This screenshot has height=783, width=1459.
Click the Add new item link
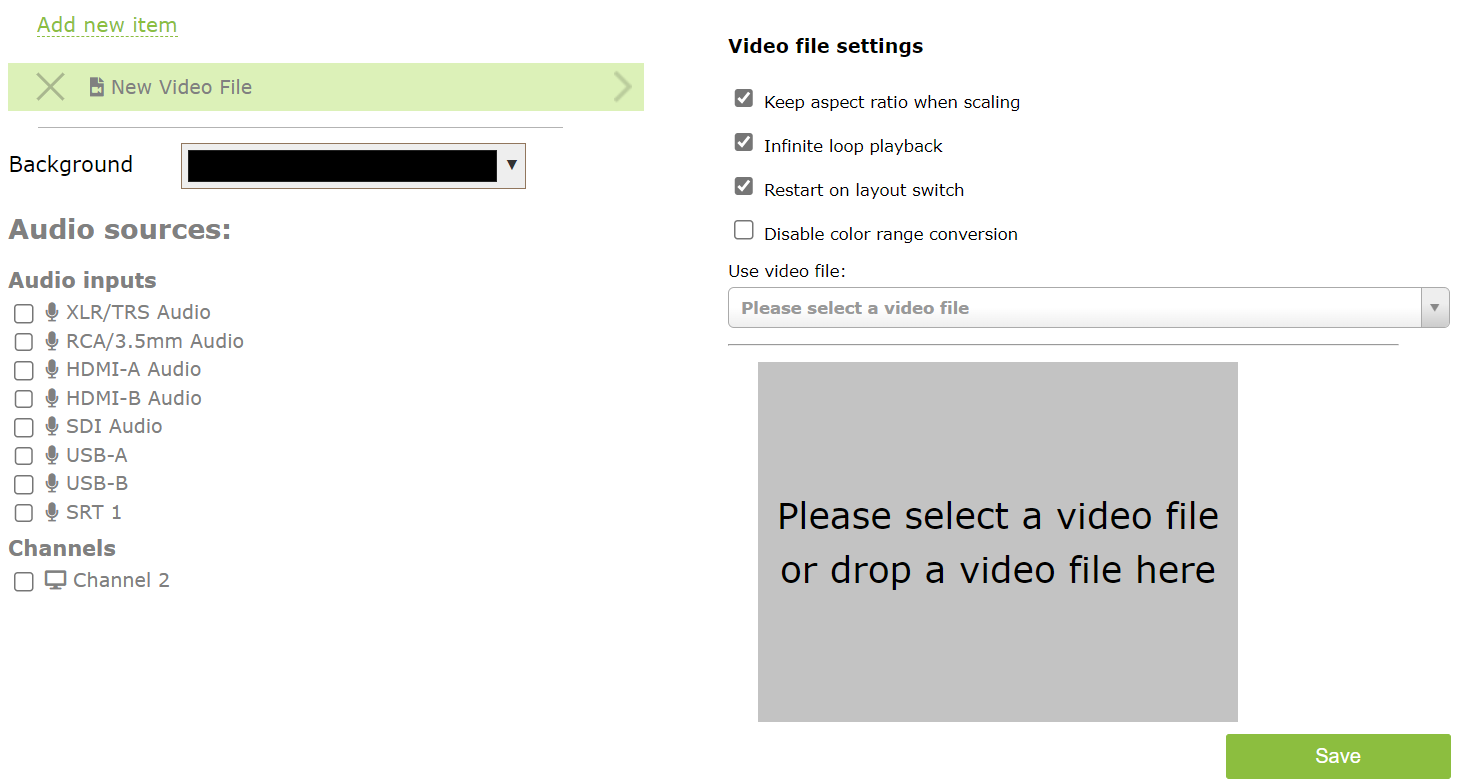(107, 25)
